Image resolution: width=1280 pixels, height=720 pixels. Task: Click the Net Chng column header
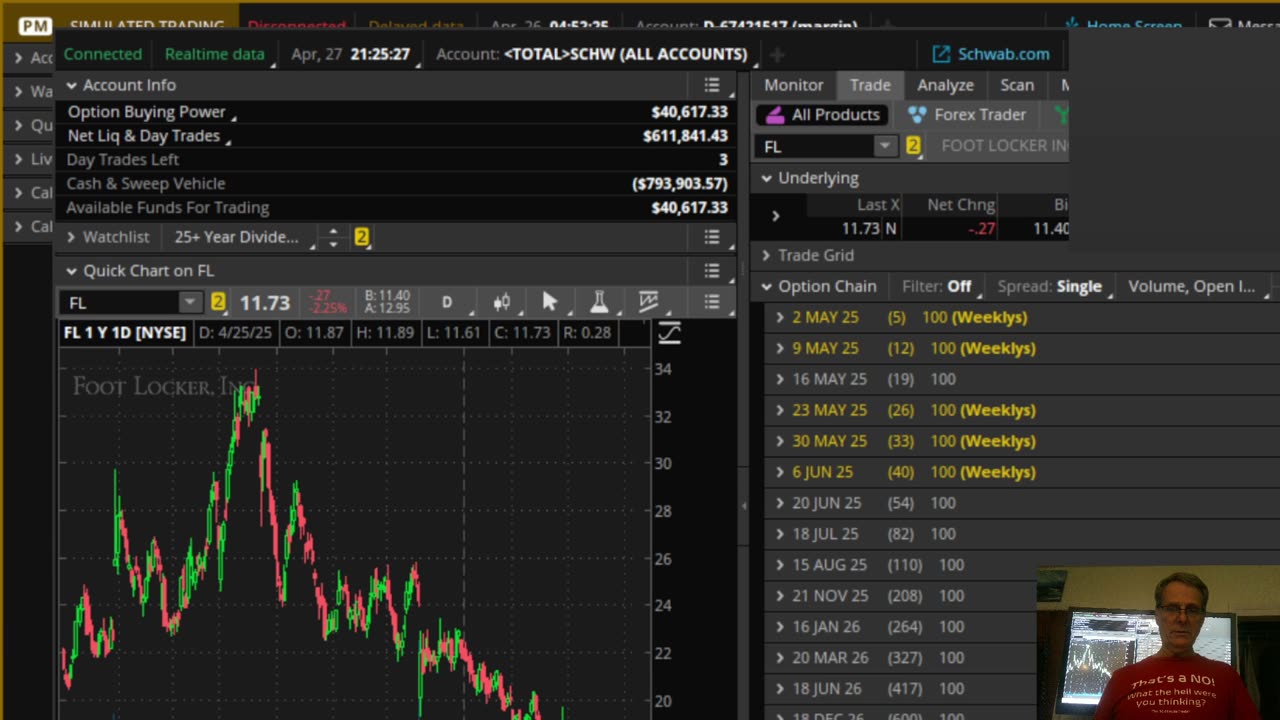961,205
